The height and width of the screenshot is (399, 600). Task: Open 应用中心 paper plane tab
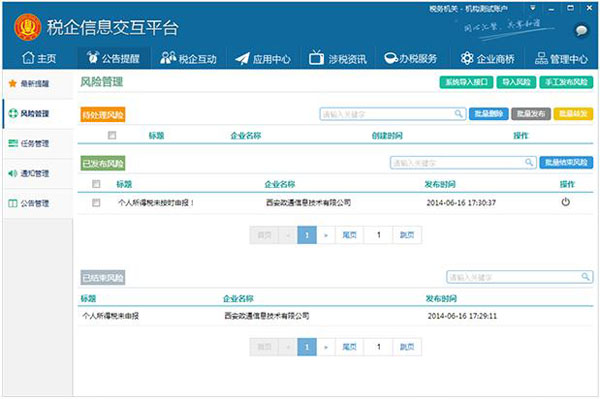pos(262,59)
